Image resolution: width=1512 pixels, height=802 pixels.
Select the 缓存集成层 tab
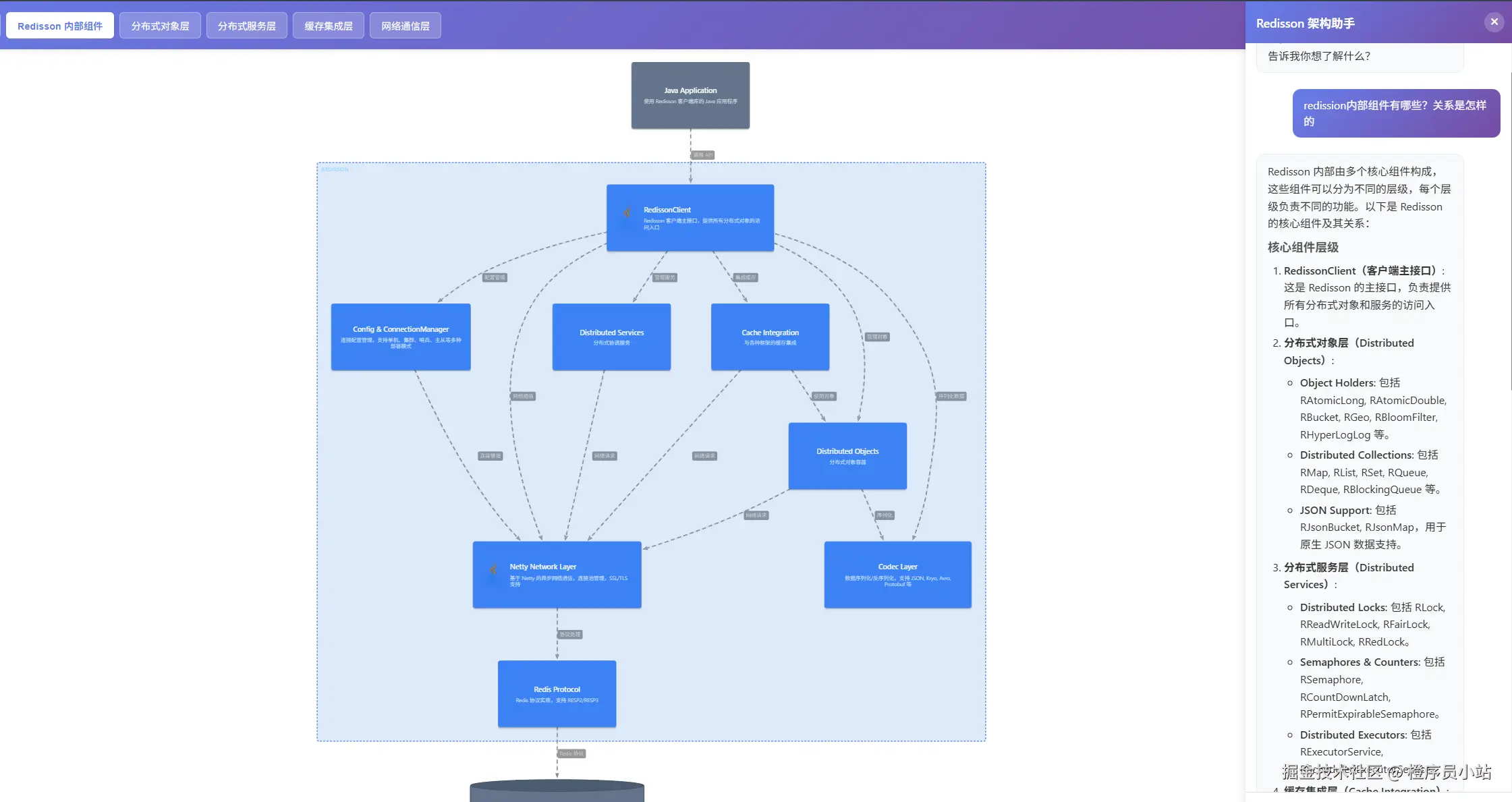coord(328,26)
